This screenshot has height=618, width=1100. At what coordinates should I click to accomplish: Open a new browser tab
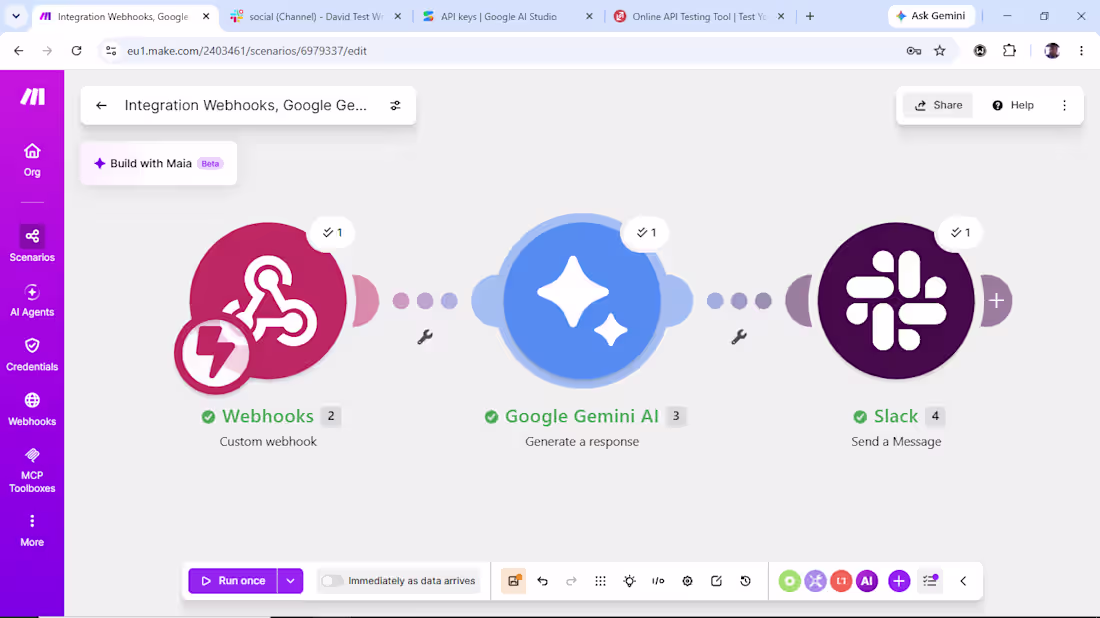[x=810, y=16]
